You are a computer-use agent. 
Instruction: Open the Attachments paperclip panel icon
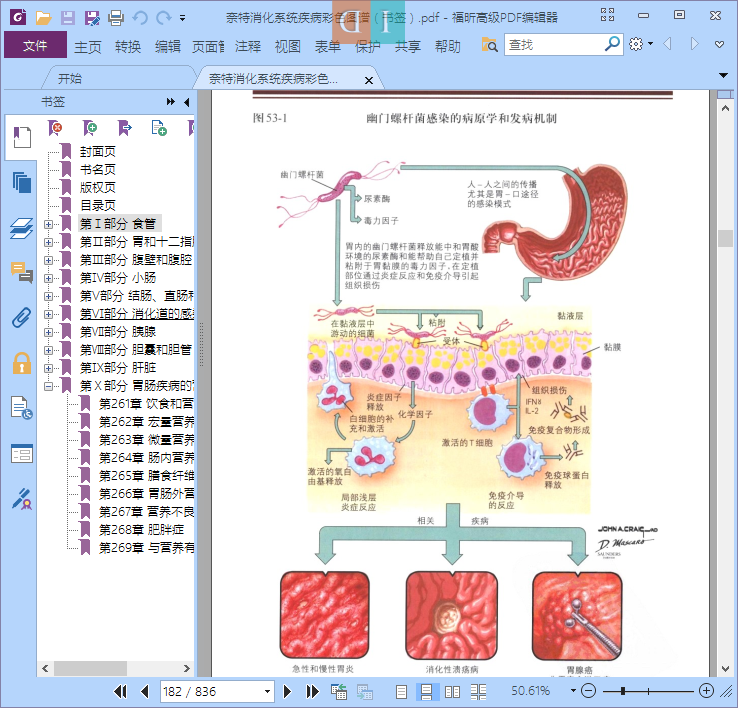(x=21, y=318)
